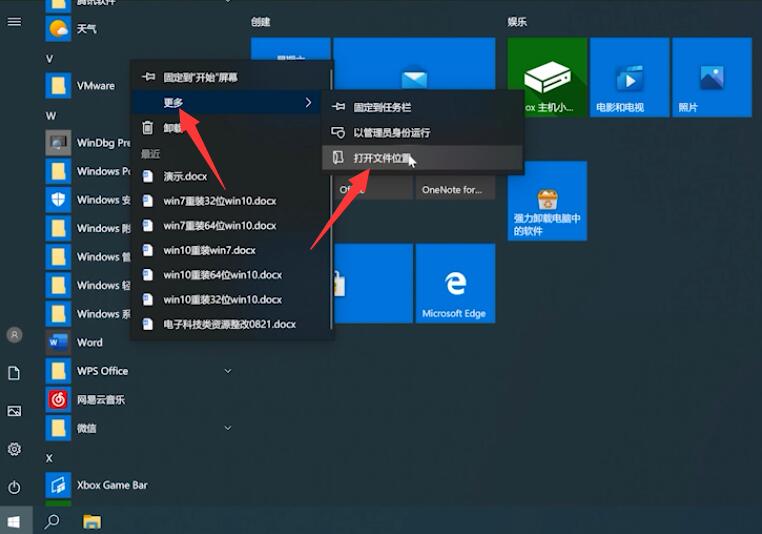
Task: Click the W letter group header
Action: [x=51, y=116]
